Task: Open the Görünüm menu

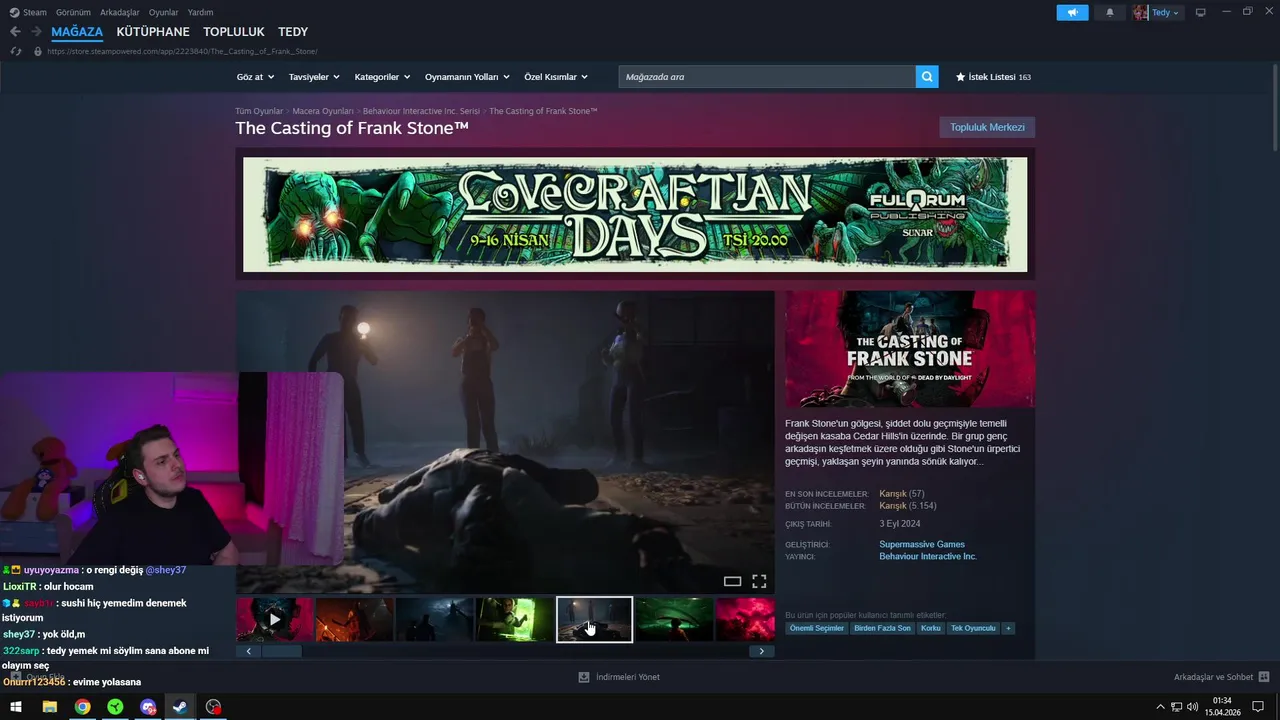Action: [73, 12]
